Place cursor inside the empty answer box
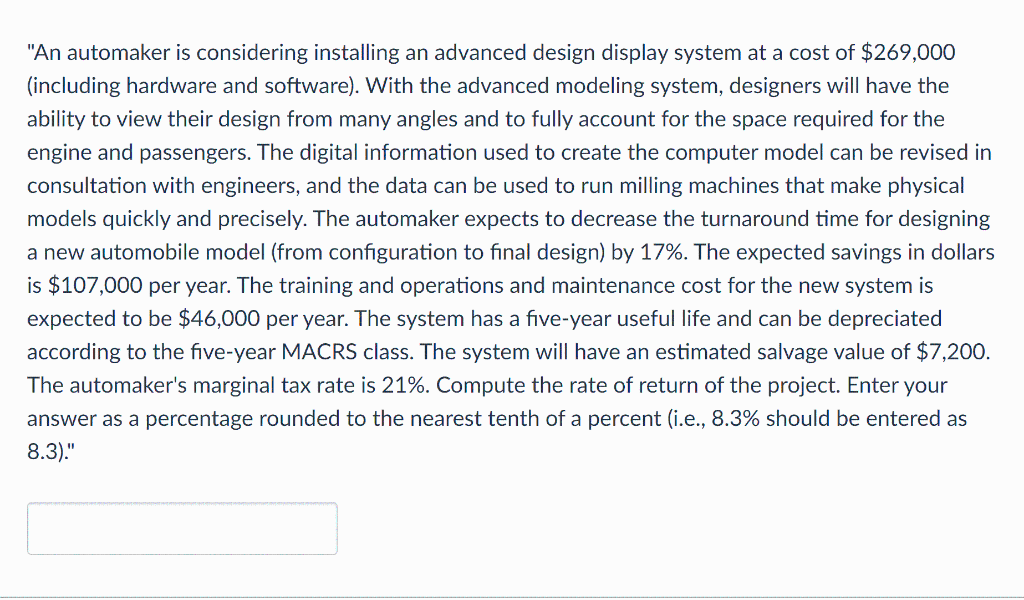This screenshot has height=600, width=1024. coord(182,528)
